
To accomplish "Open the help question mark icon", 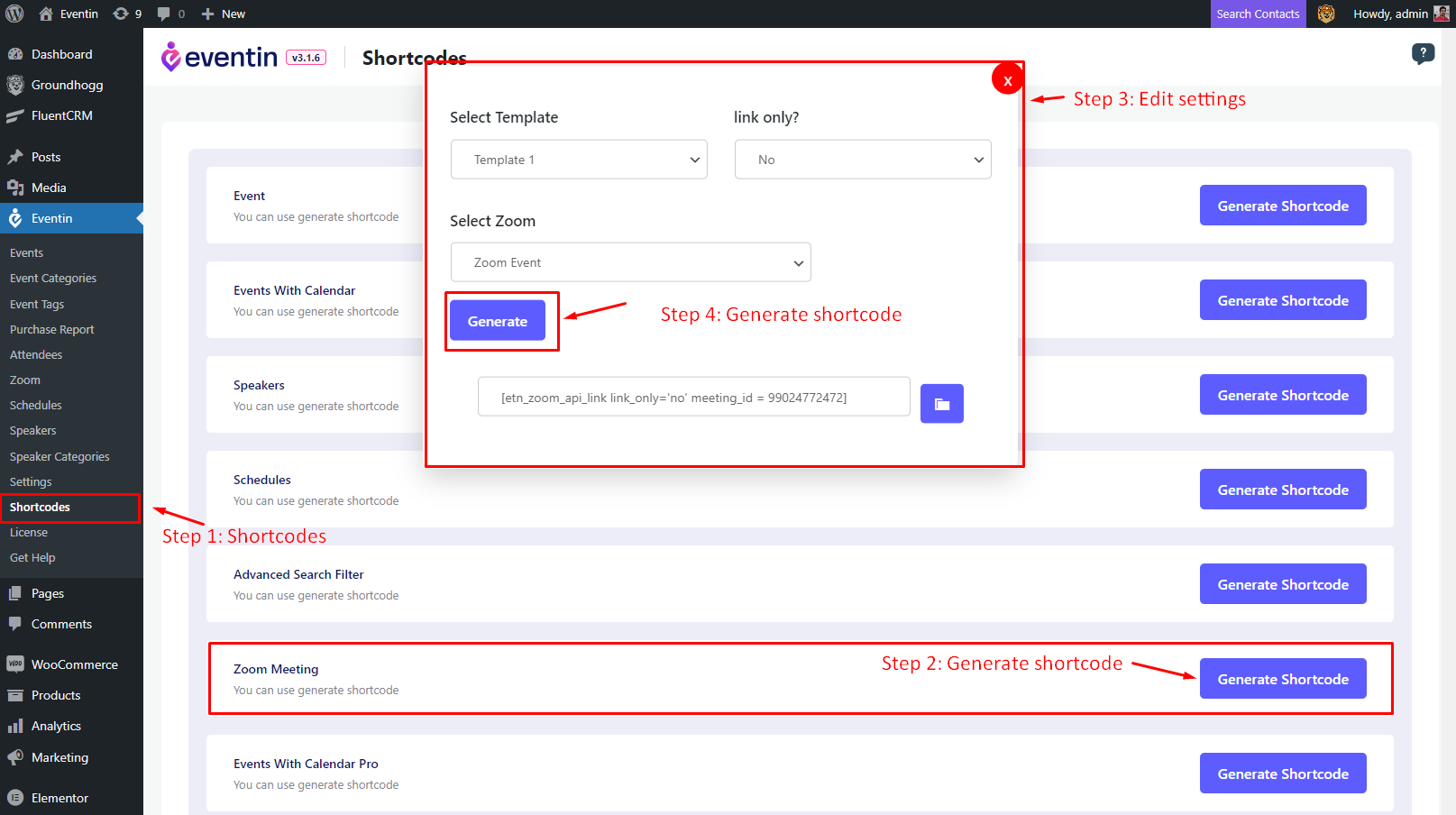I will point(1423,54).
